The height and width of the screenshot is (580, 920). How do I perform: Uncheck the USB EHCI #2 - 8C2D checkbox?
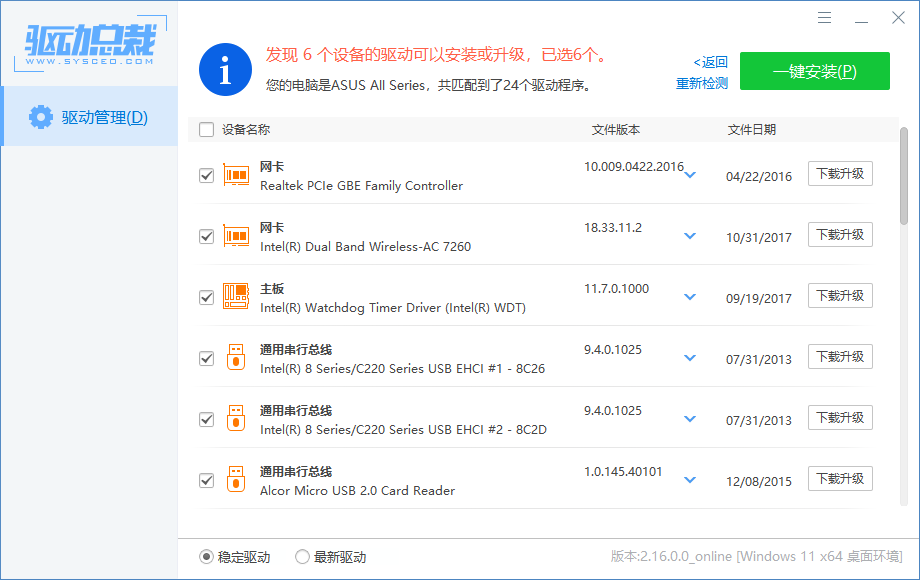coord(207,419)
